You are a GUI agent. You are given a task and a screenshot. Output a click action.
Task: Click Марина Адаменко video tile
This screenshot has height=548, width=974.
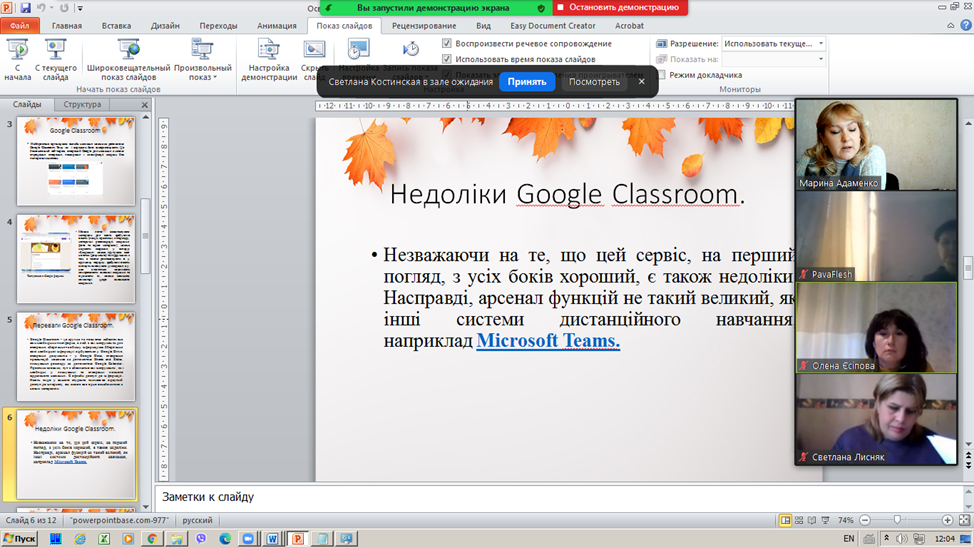point(876,144)
